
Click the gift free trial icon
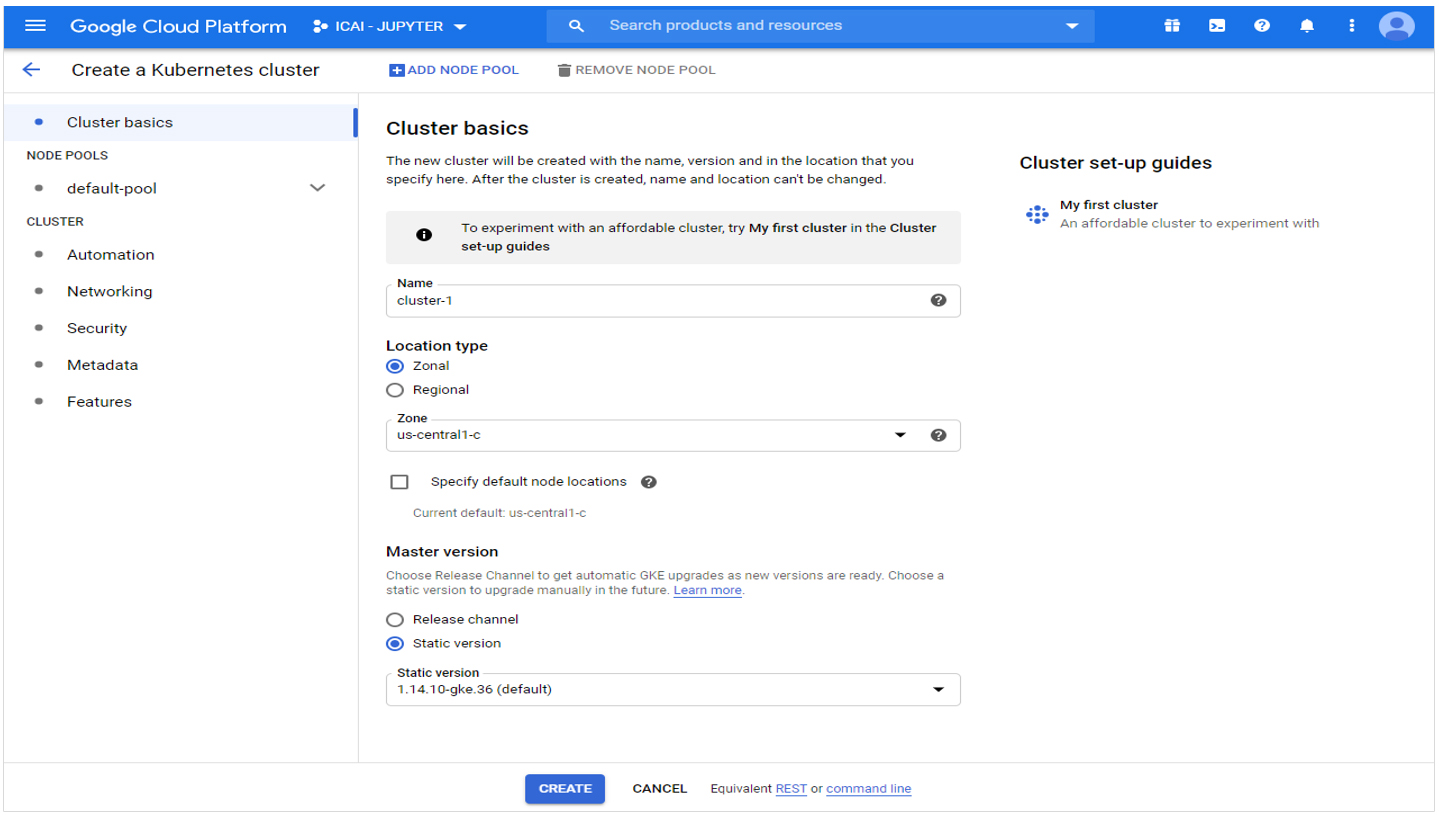click(x=1172, y=26)
